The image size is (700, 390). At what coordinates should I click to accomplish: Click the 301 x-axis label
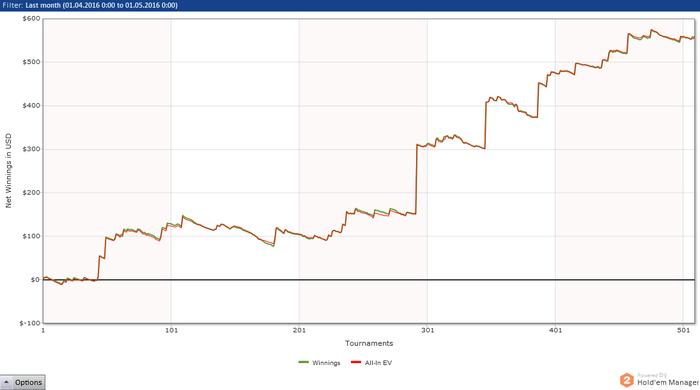(x=427, y=331)
